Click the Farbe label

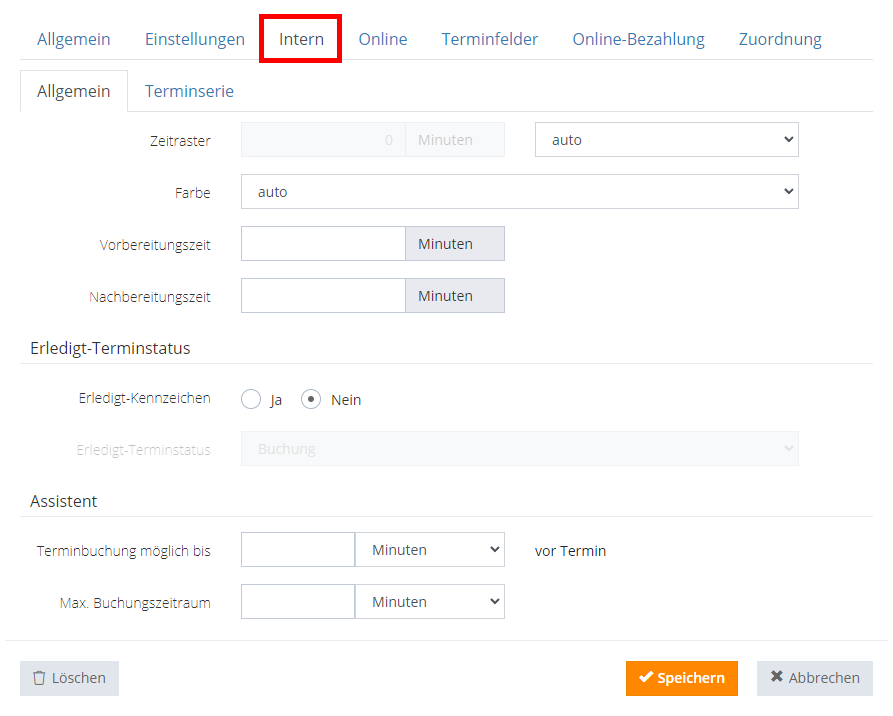(193, 193)
